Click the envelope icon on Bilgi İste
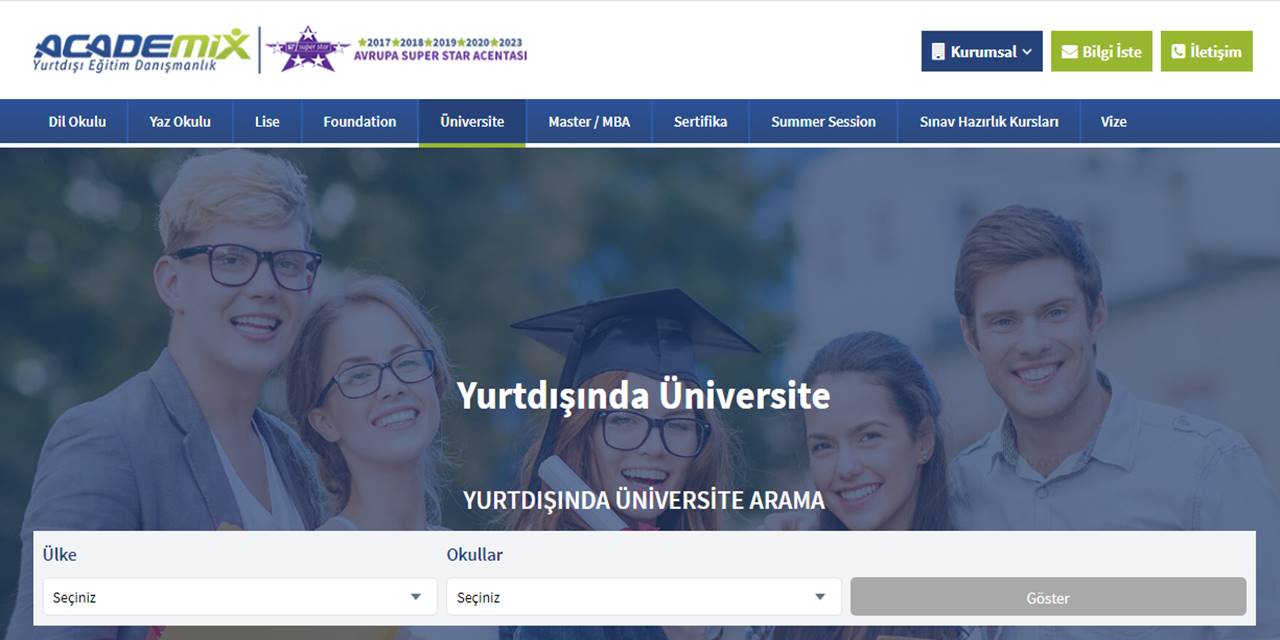 click(1069, 52)
